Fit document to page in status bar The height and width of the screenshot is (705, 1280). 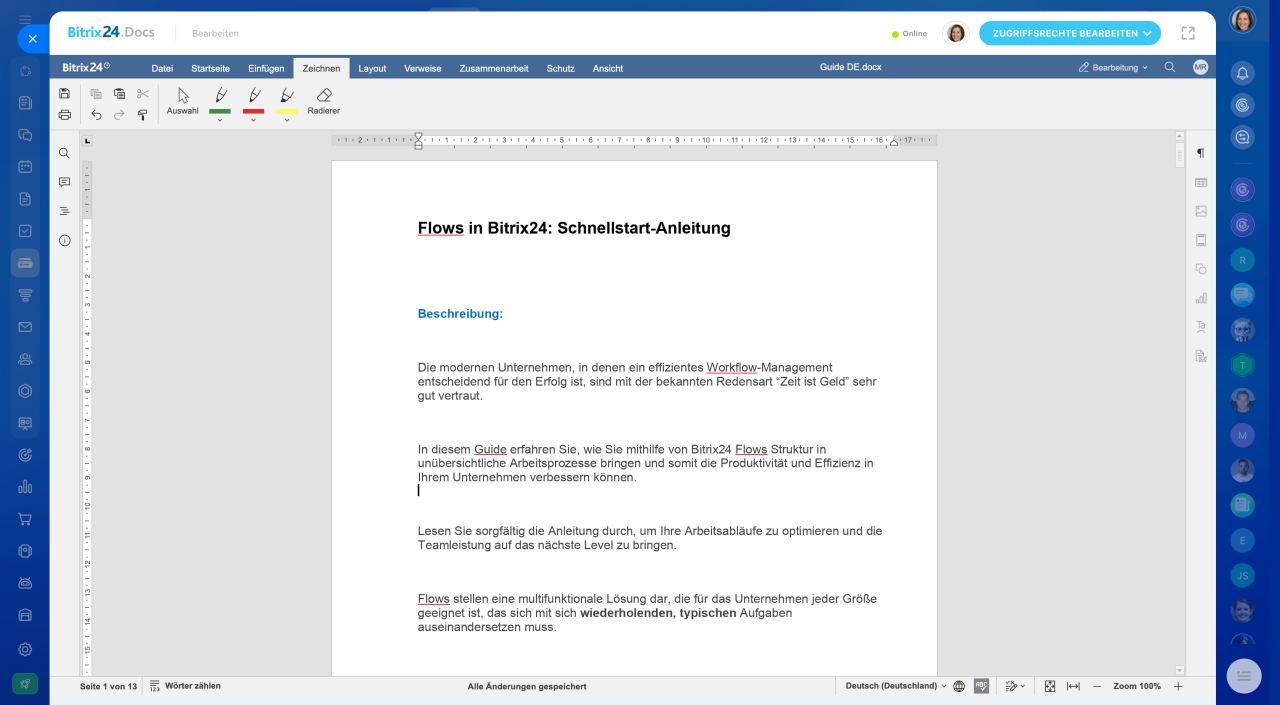click(1050, 686)
